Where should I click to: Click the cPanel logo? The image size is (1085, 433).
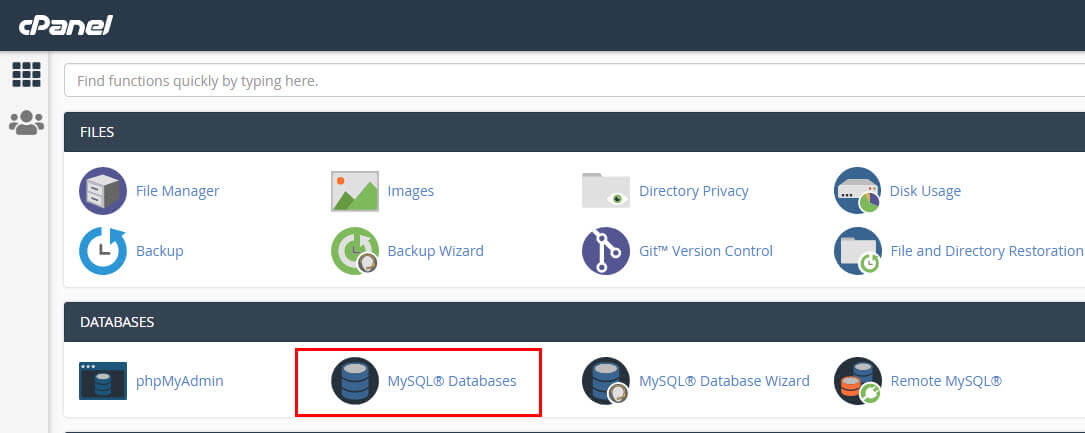pos(65,25)
